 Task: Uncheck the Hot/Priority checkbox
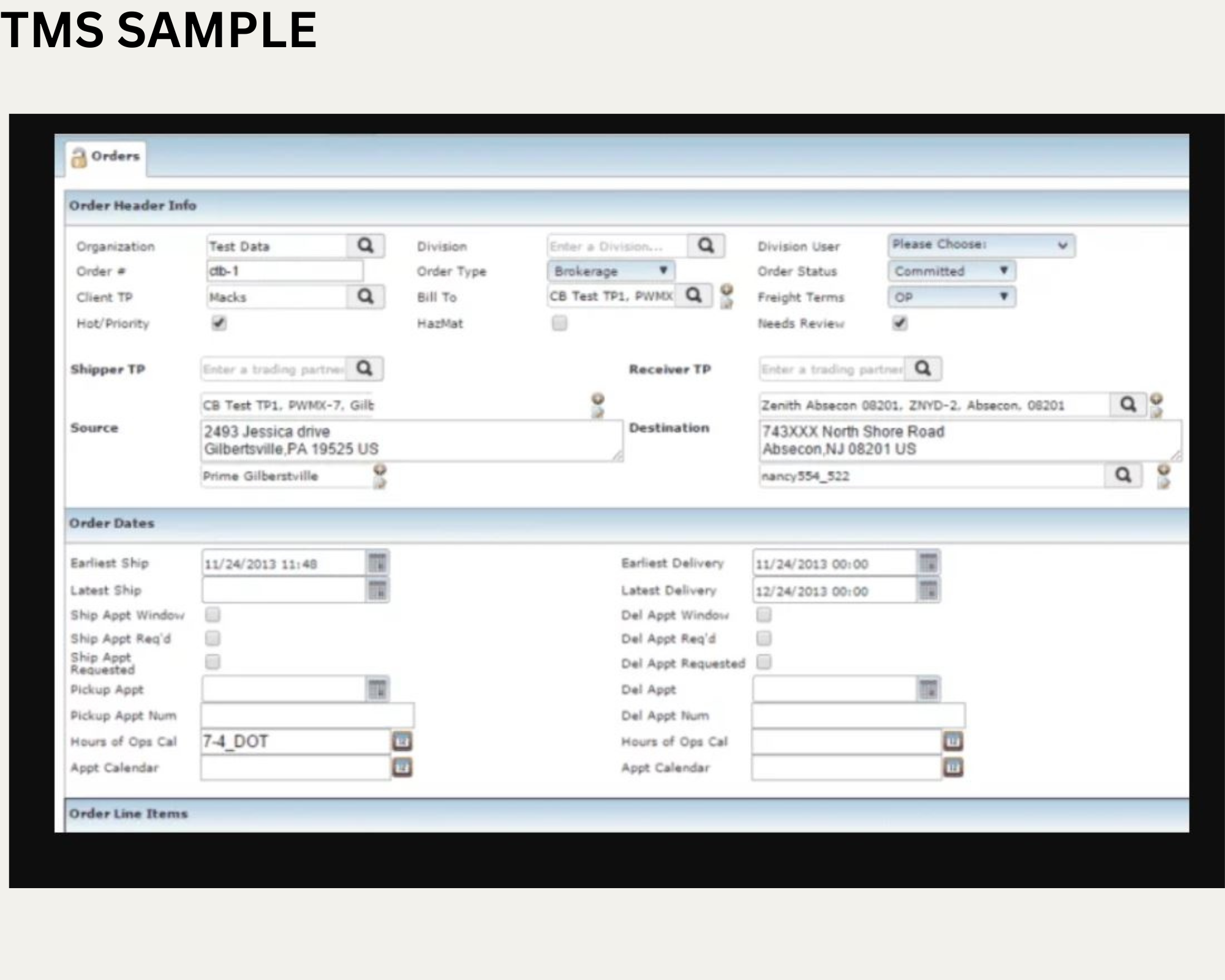coord(219,323)
